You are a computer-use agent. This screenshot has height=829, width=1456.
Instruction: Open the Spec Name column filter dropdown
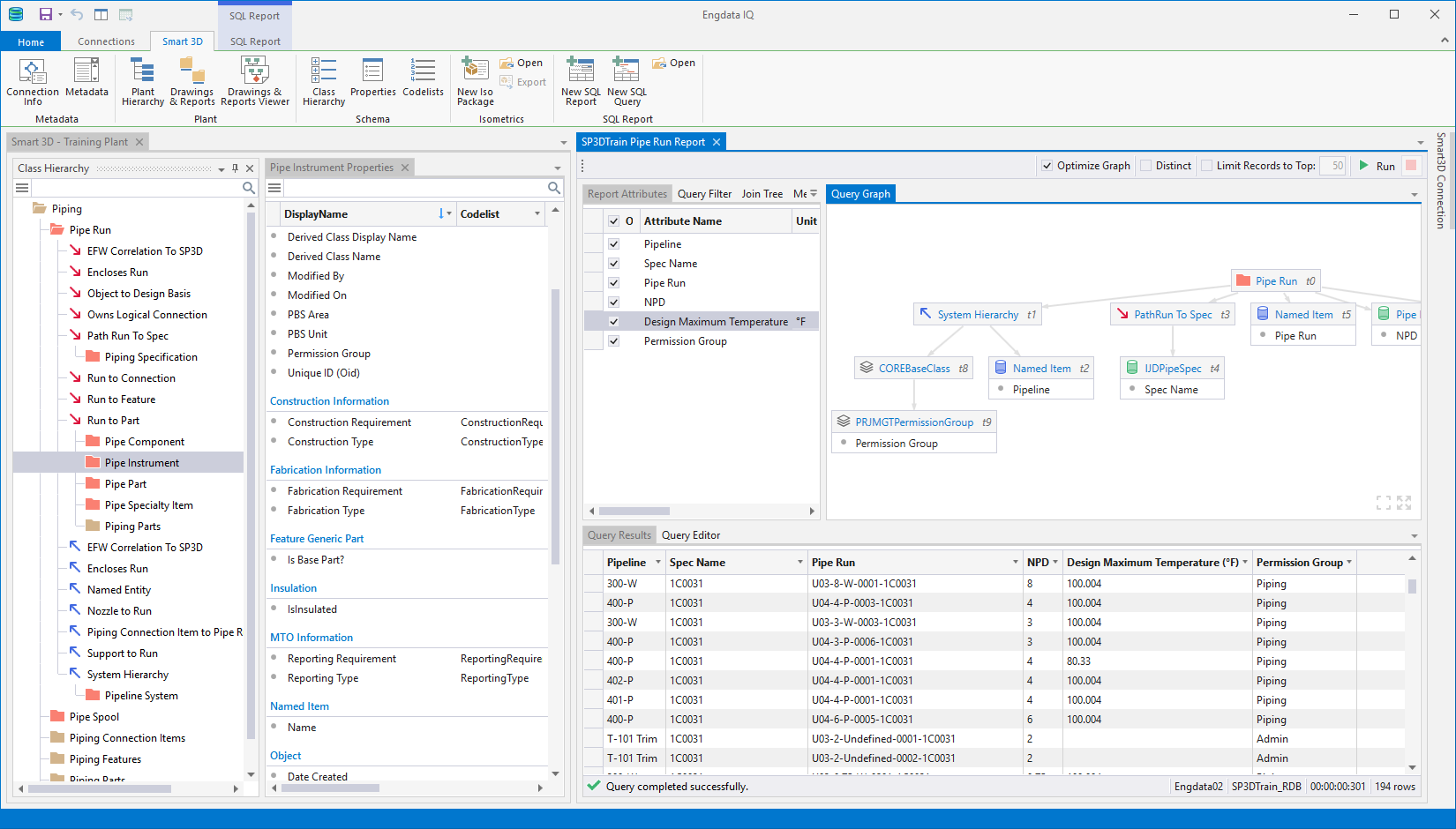point(800,563)
